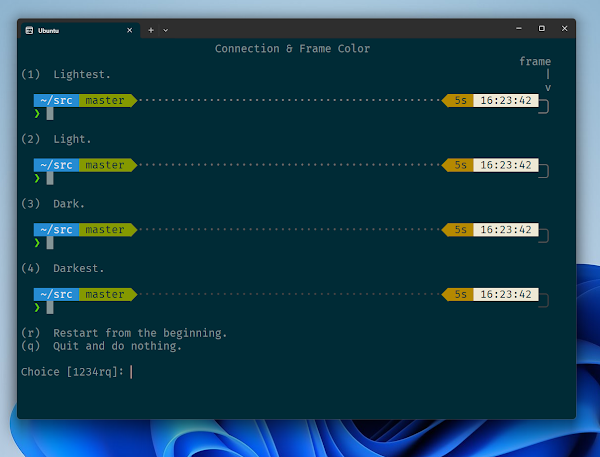
Task: Click the green prompt chevron under Light
Action: 37,178
